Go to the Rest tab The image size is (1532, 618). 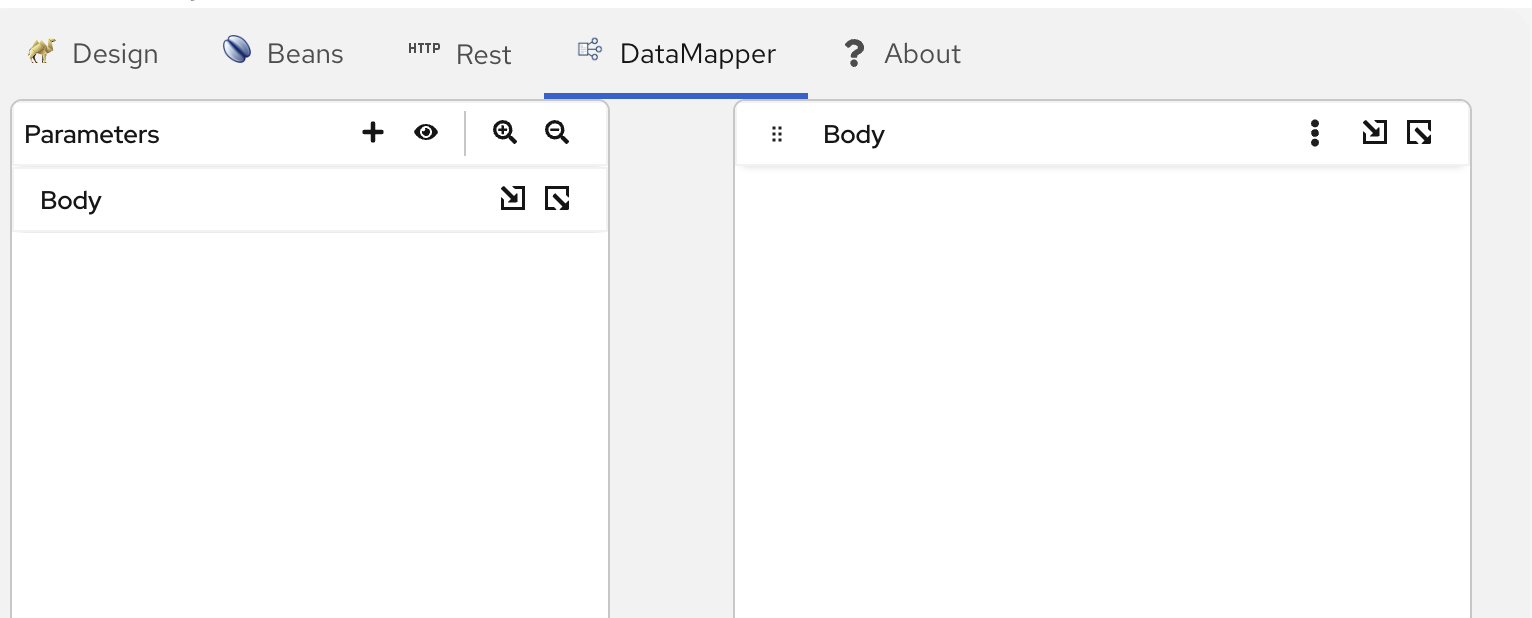pos(460,53)
